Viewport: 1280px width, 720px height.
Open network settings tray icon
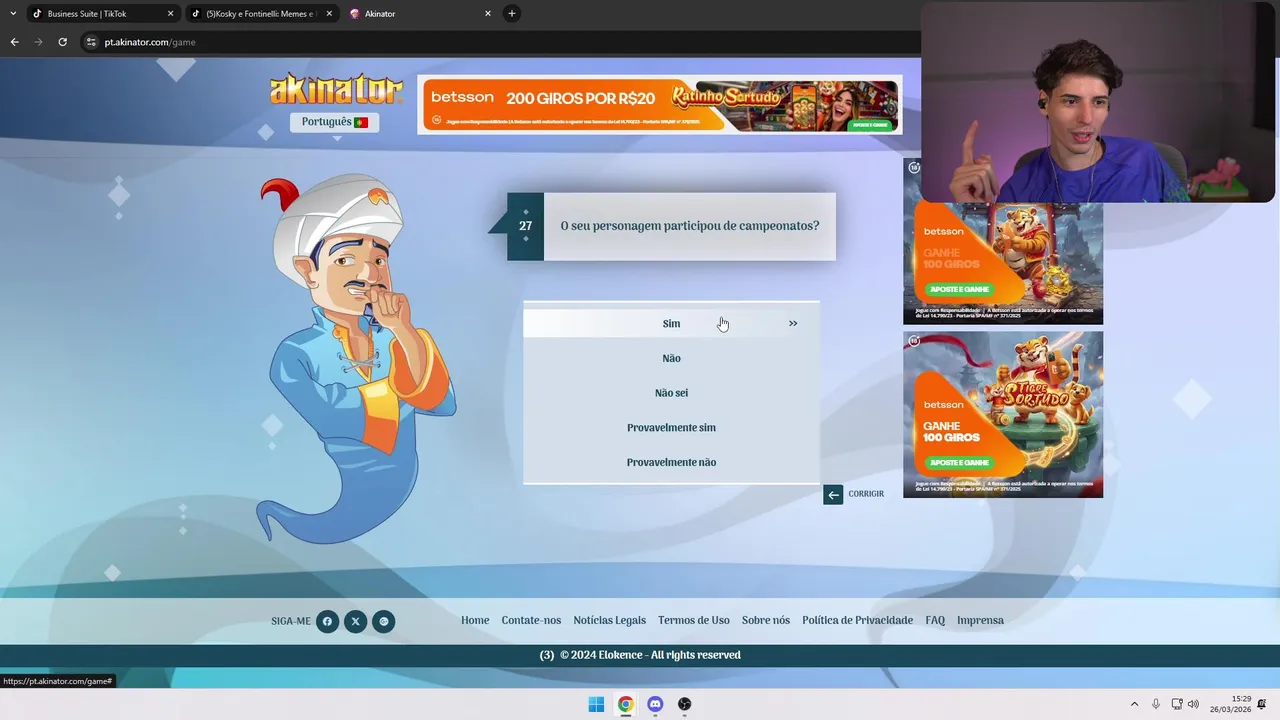click(1177, 704)
